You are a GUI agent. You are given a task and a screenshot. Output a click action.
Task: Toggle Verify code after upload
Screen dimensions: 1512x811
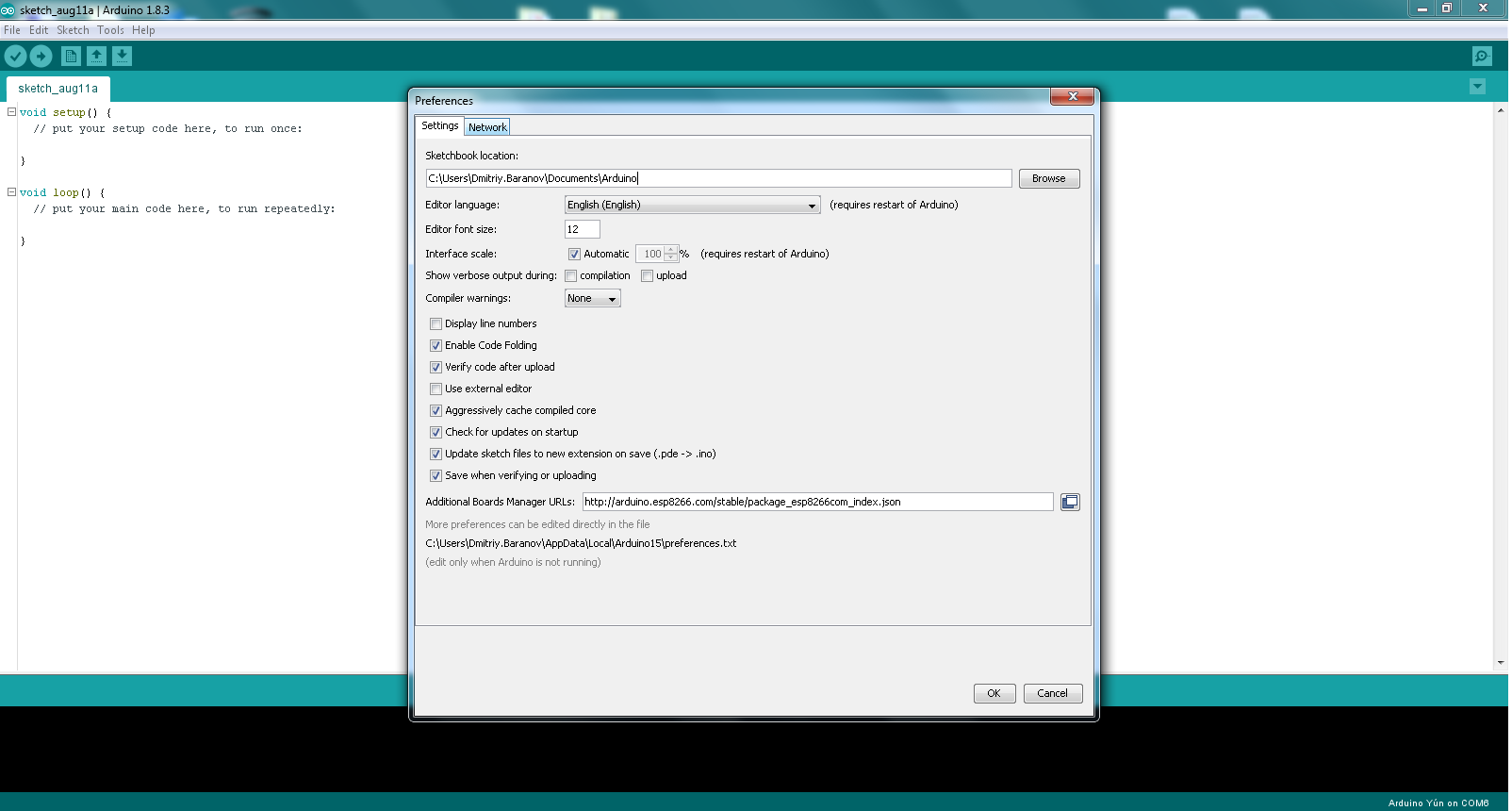(x=436, y=367)
